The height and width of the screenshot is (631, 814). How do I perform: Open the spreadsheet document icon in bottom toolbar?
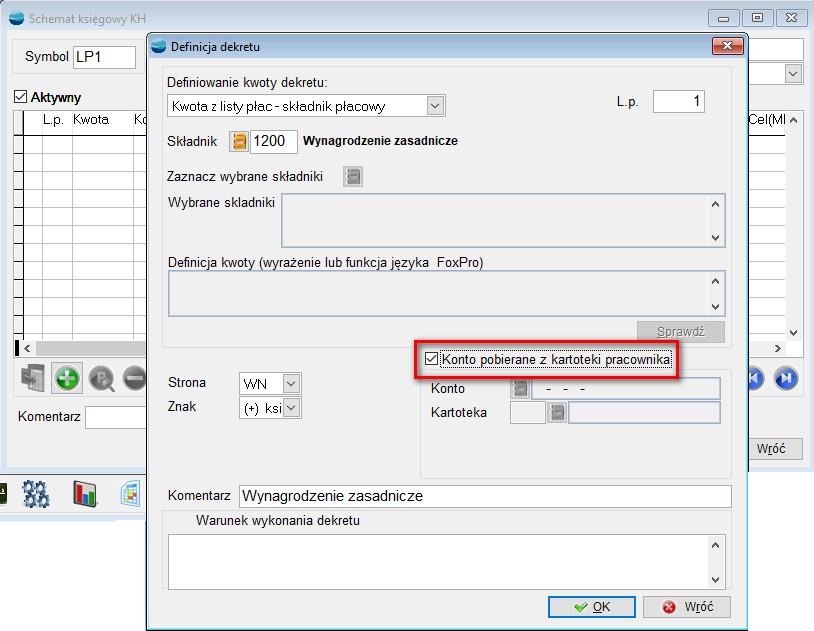click(131, 493)
